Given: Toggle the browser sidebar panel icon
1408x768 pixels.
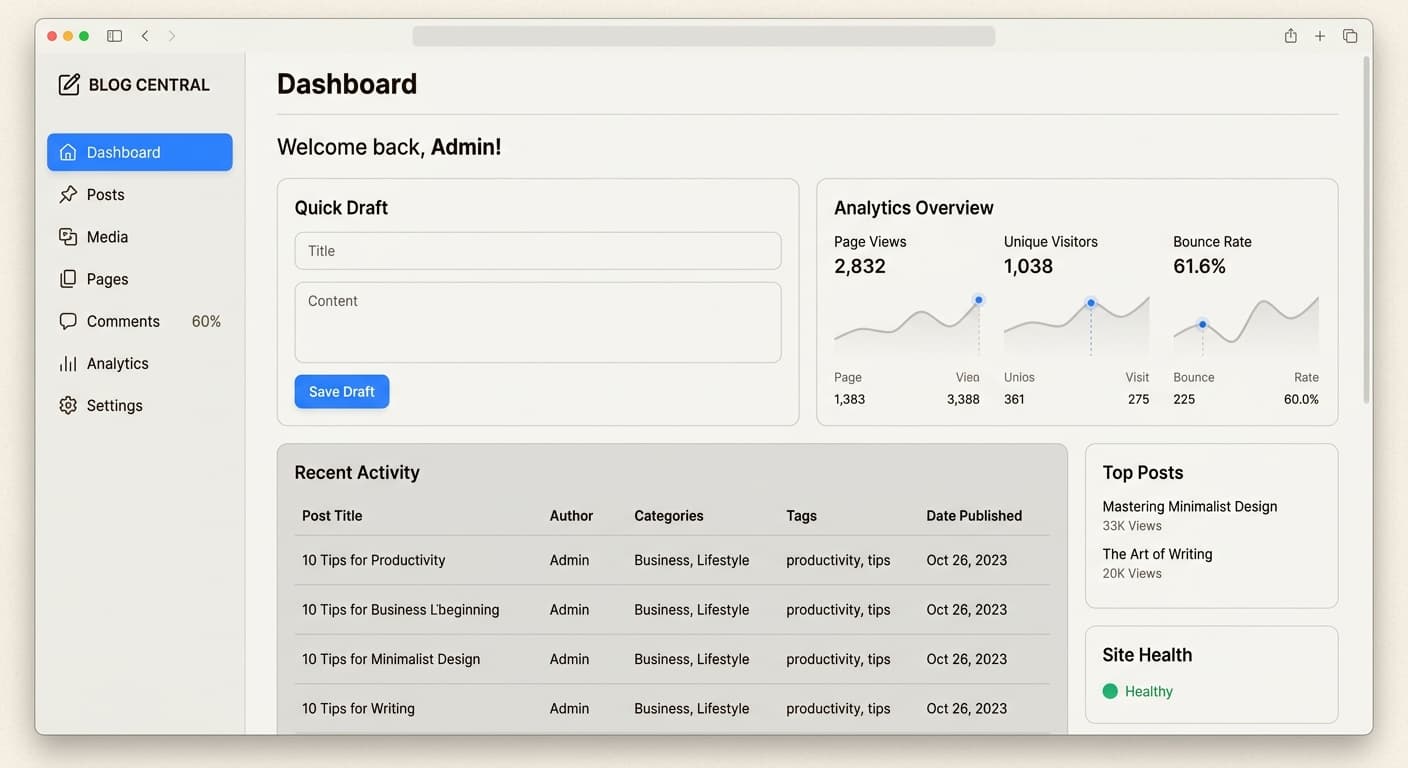Looking at the screenshot, I should [x=115, y=36].
